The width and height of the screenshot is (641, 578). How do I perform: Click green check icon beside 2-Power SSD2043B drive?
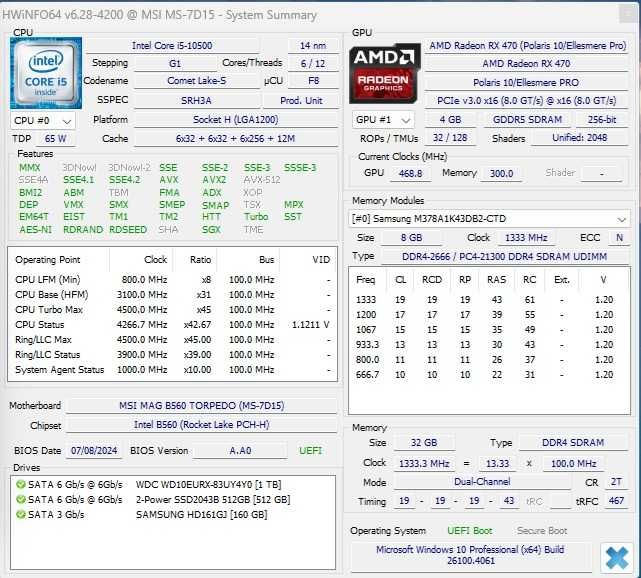point(20,500)
